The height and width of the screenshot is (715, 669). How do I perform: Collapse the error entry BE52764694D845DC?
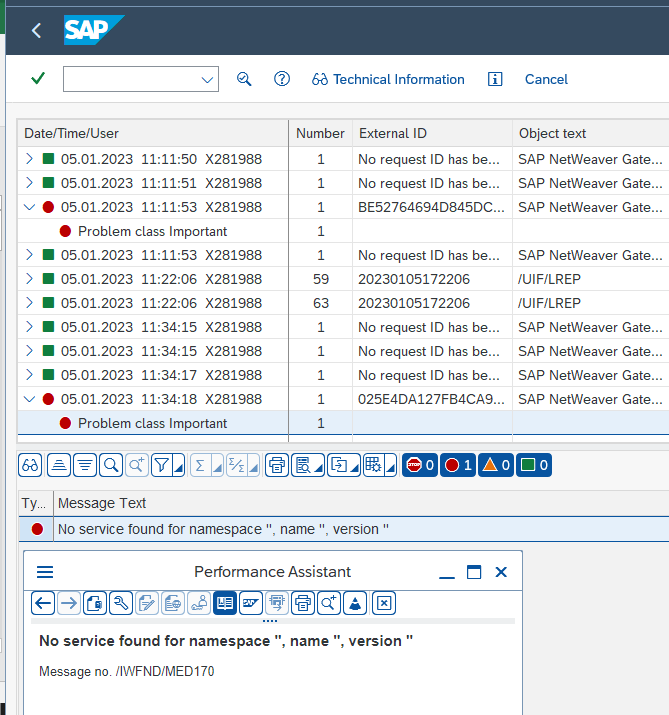(x=30, y=207)
